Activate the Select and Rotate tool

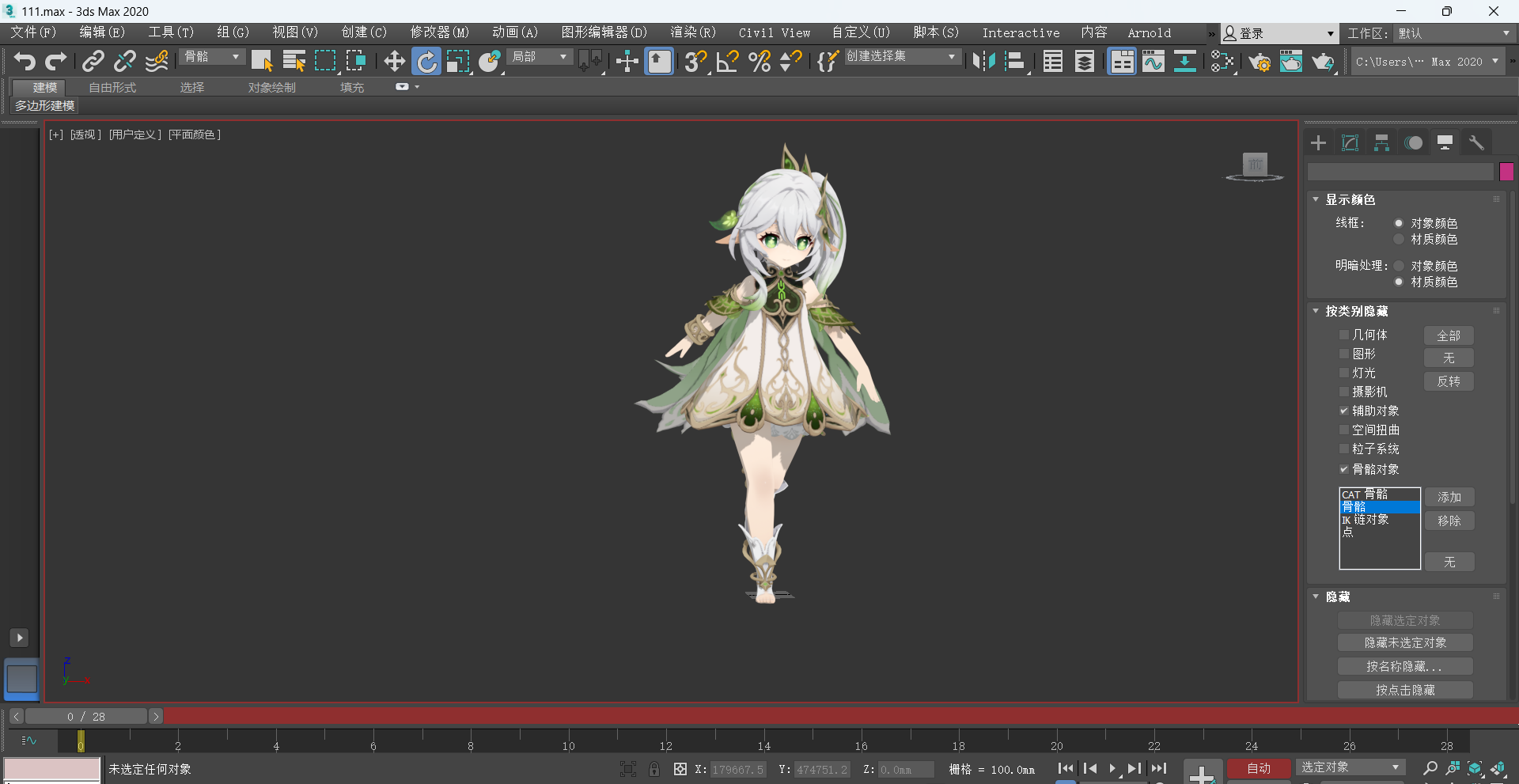click(426, 61)
